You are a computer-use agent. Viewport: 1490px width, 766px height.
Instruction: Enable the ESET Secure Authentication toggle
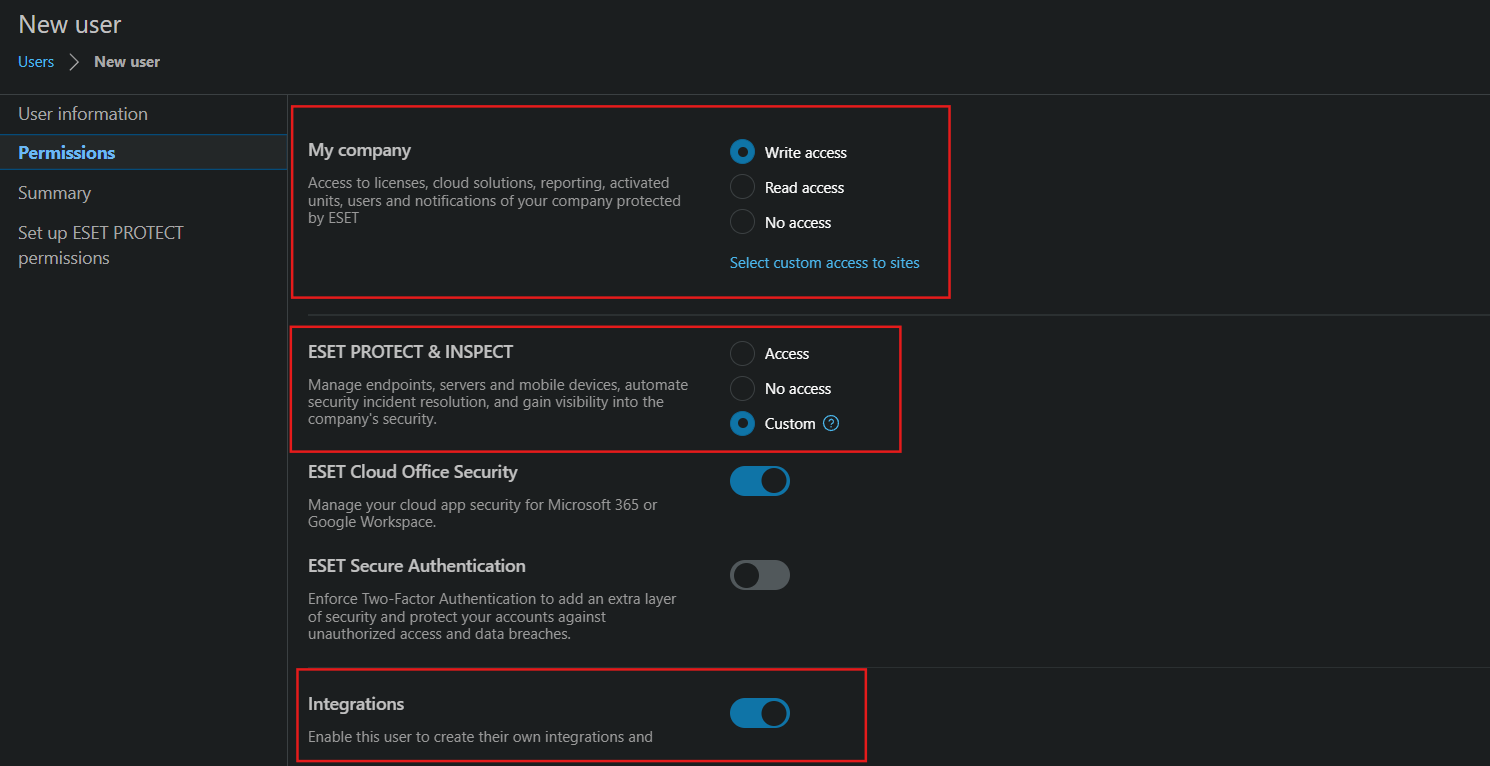point(759,575)
